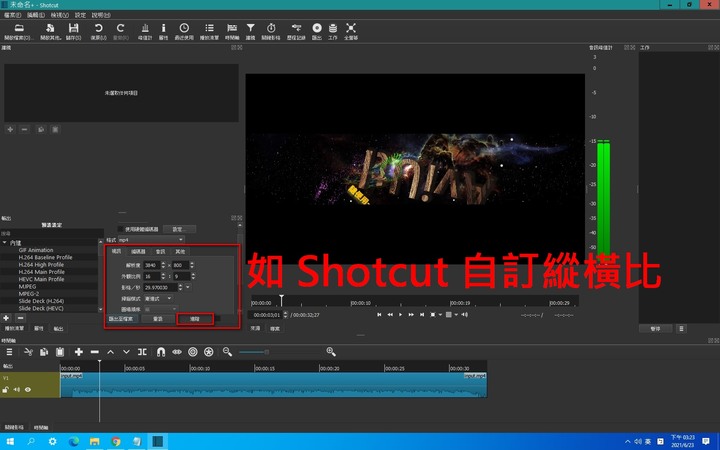Open File with the toolbar folder icon
Image resolution: width=720 pixels, height=450 pixels.
click(x=19, y=32)
